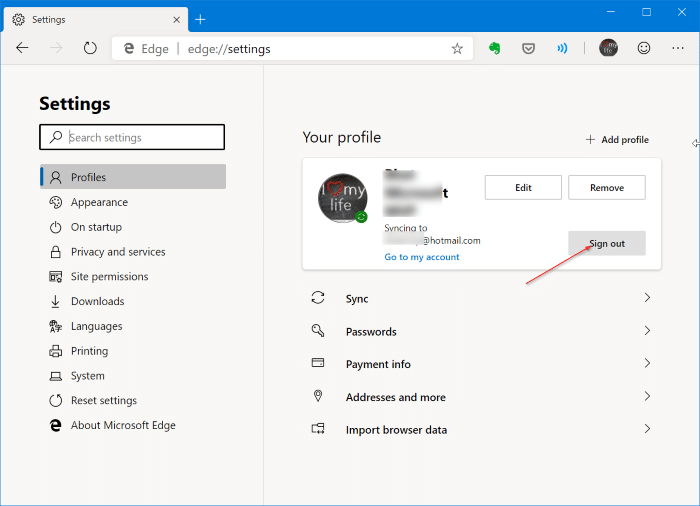700x506 pixels.
Task: Open Privacy and services settings
Action: point(133,252)
